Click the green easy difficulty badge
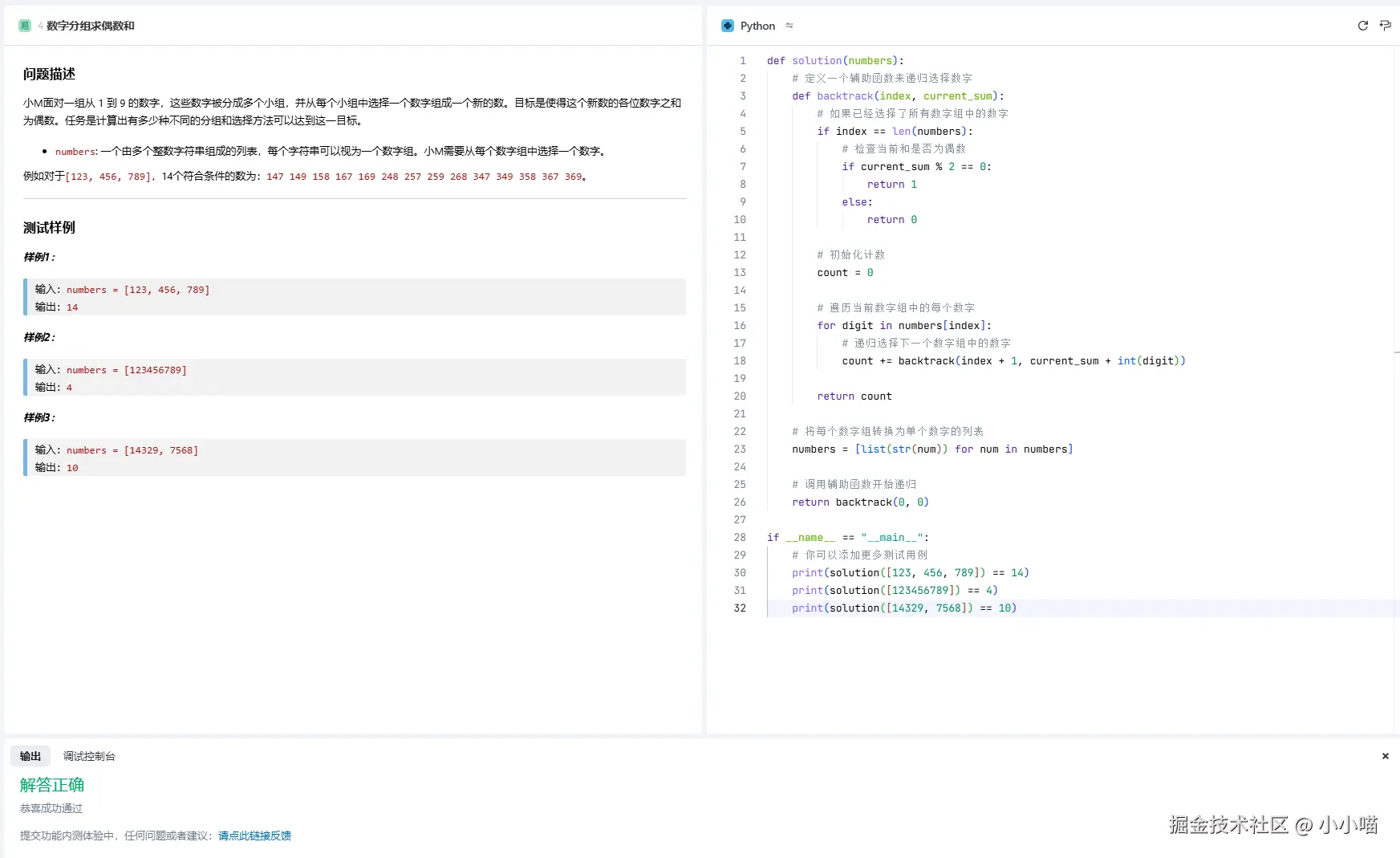Image resolution: width=1400 pixels, height=858 pixels. tap(24, 26)
